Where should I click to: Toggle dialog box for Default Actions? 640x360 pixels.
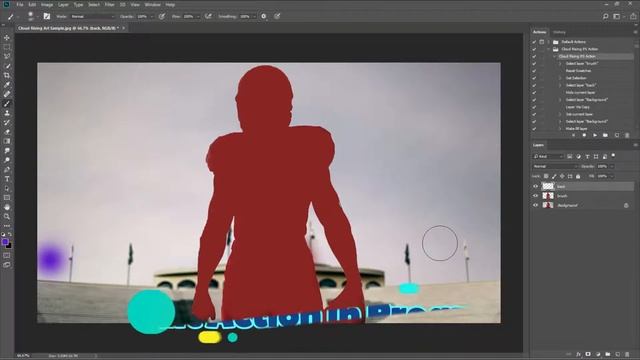click(x=542, y=42)
